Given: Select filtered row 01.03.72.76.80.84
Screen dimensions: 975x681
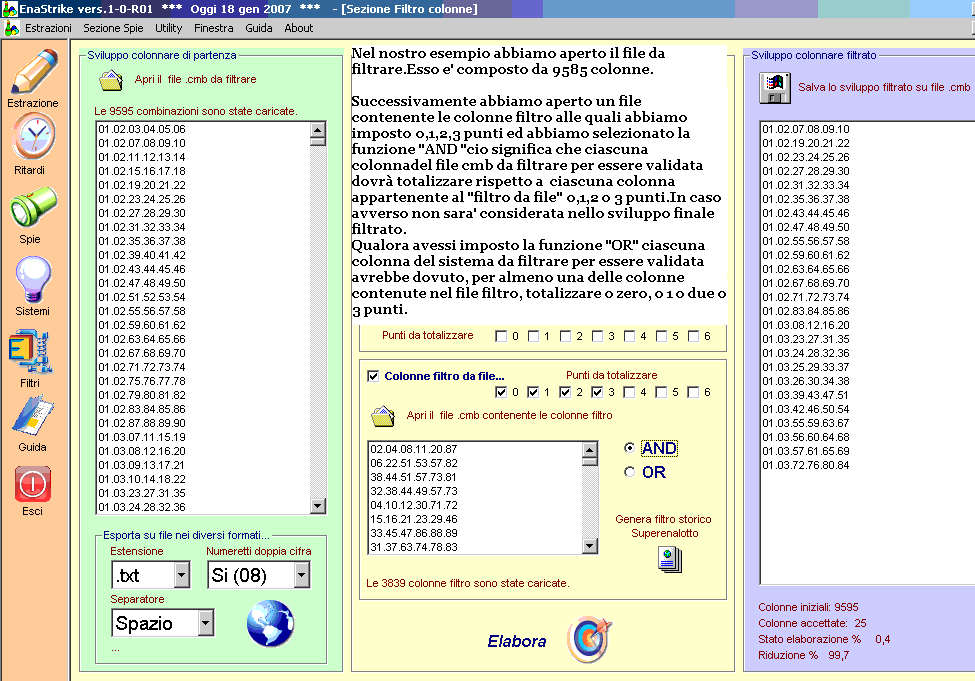Looking at the screenshot, I should (x=867, y=465).
